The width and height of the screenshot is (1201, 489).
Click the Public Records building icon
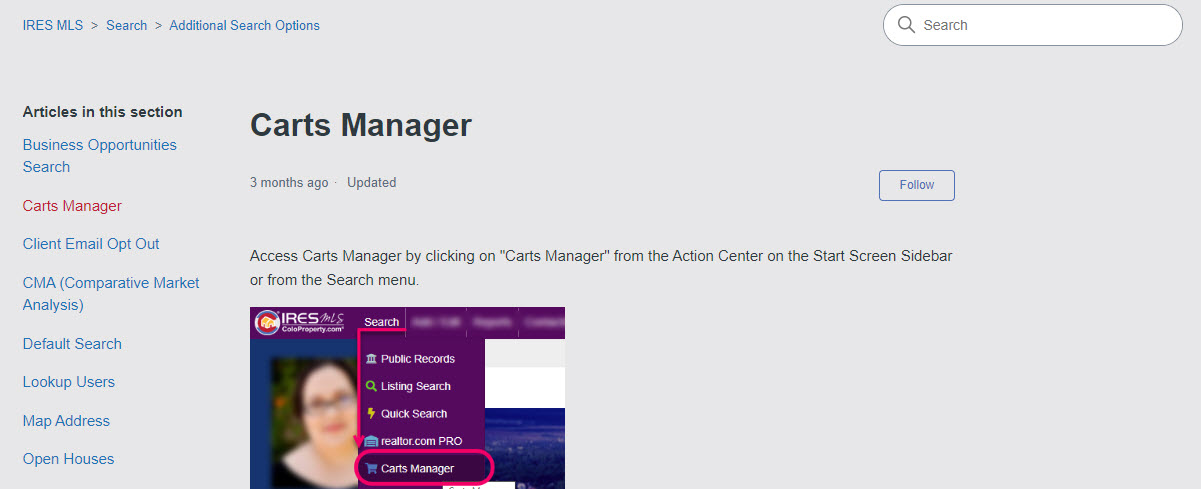click(x=371, y=359)
